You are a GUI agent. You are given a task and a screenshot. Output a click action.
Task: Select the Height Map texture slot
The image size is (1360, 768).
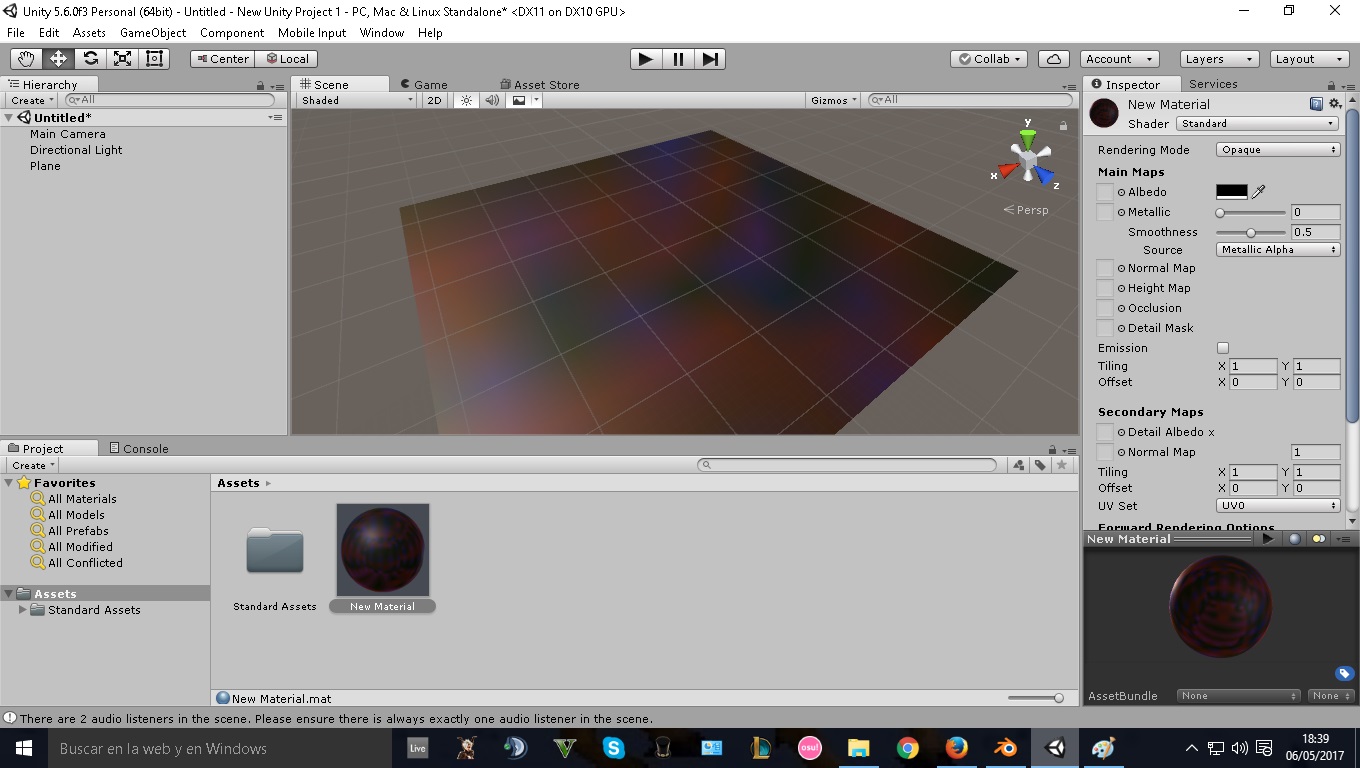coord(1105,288)
